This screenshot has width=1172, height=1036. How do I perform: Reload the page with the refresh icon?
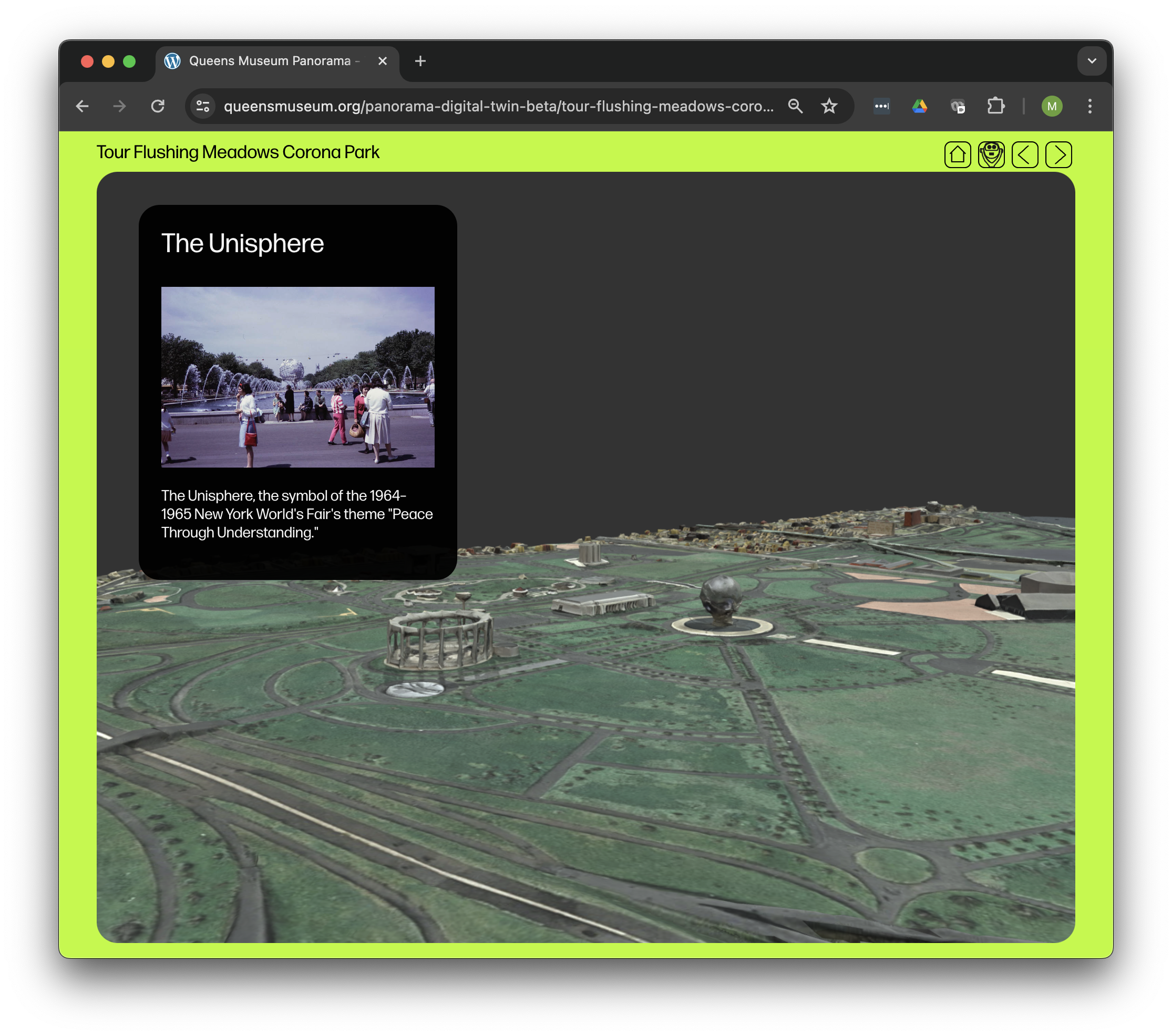(x=158, y=106)
